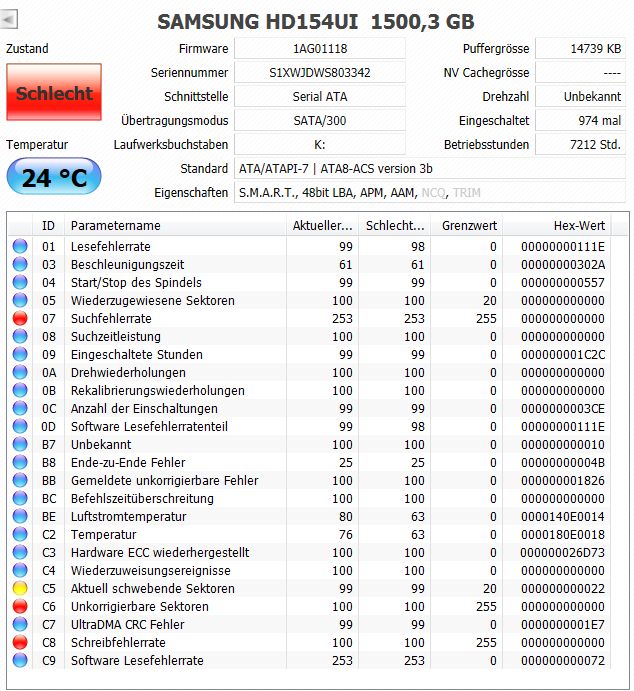Click the status icon for Wiederzuweisungsereignisse
Image resolution: width=634 pixels, height=691 pixels.
tap(20, 570)
